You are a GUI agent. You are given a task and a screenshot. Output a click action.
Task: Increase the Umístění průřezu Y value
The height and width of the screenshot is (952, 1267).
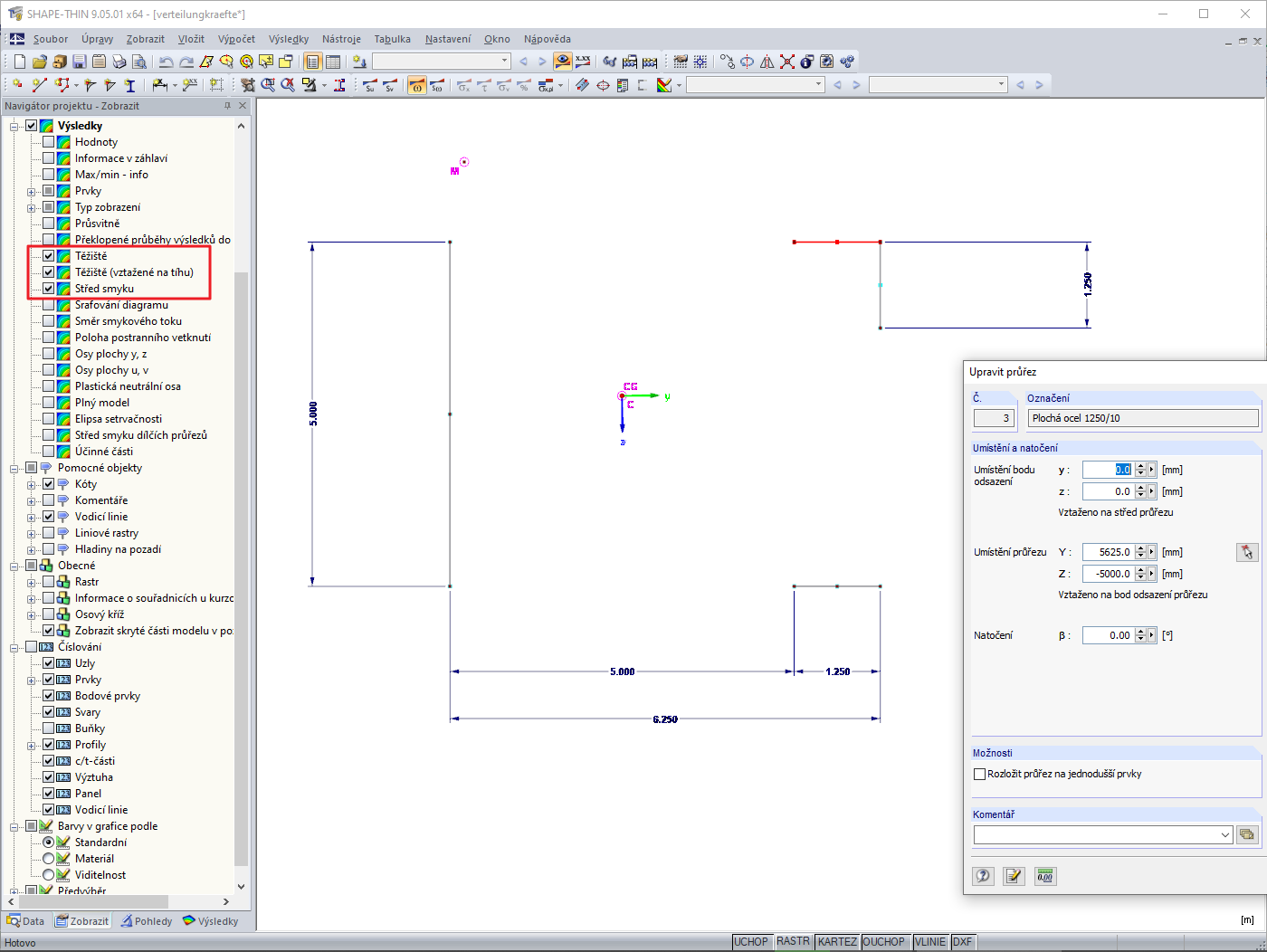pyautogui.click(x=1140, y=548)
